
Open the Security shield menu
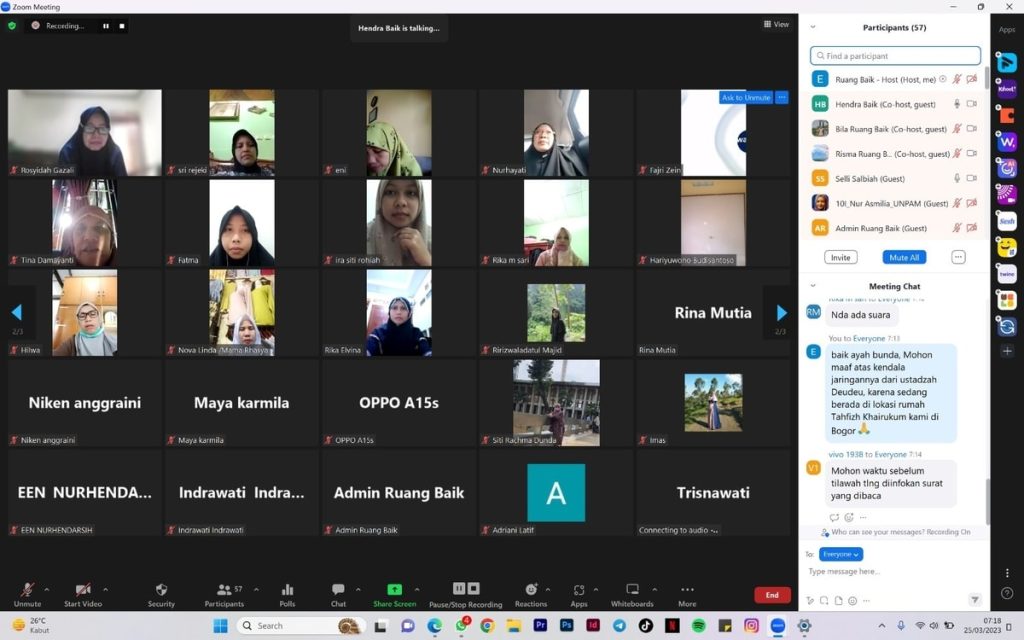point(161,594)
